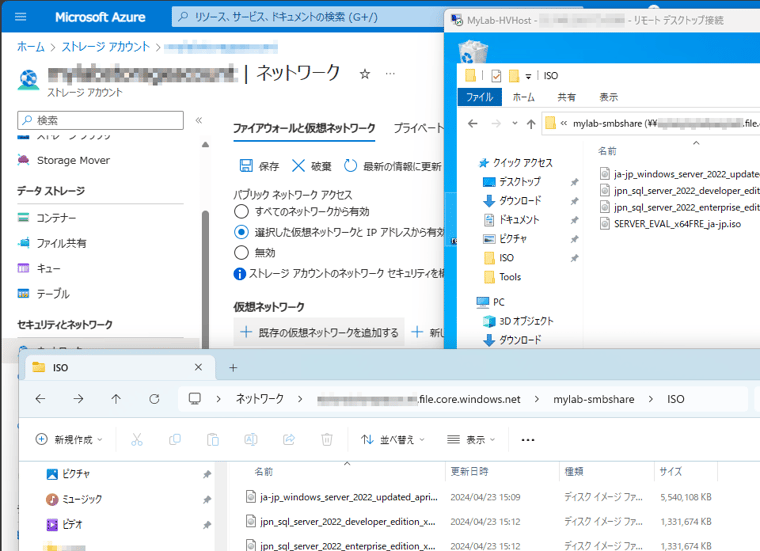Click the back arrow in remote Explorer
Viewport: 760px width, 551px height.
(473, 124)
